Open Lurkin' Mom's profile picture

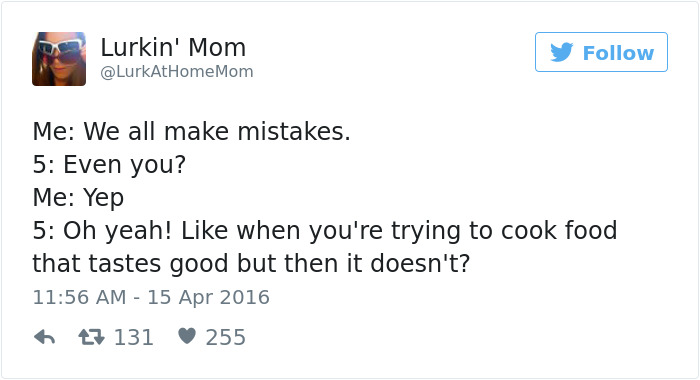point(59,59)
